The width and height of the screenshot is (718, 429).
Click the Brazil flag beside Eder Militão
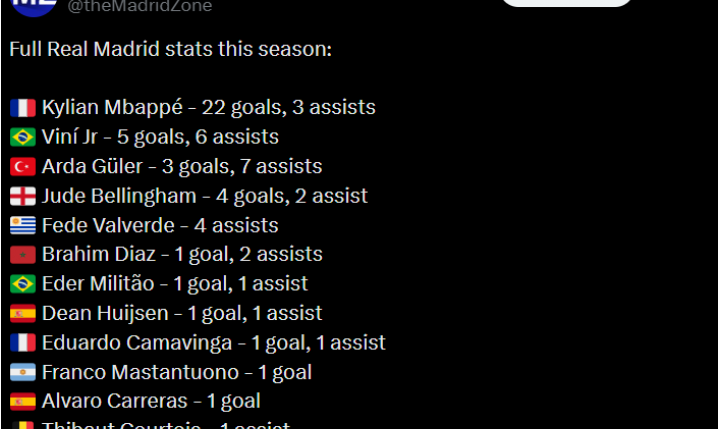coord(23,285)
